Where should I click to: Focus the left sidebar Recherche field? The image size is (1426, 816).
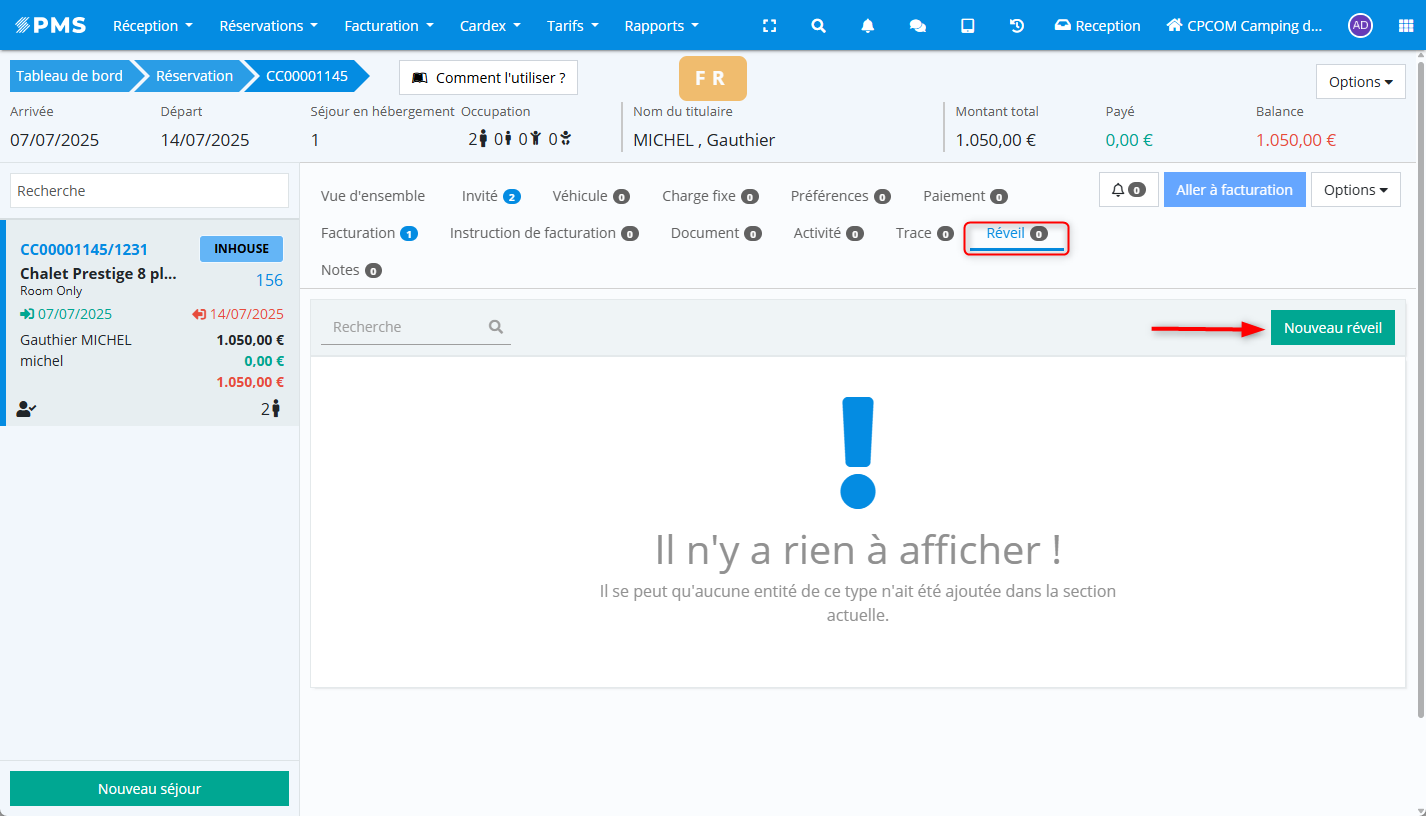149,191
